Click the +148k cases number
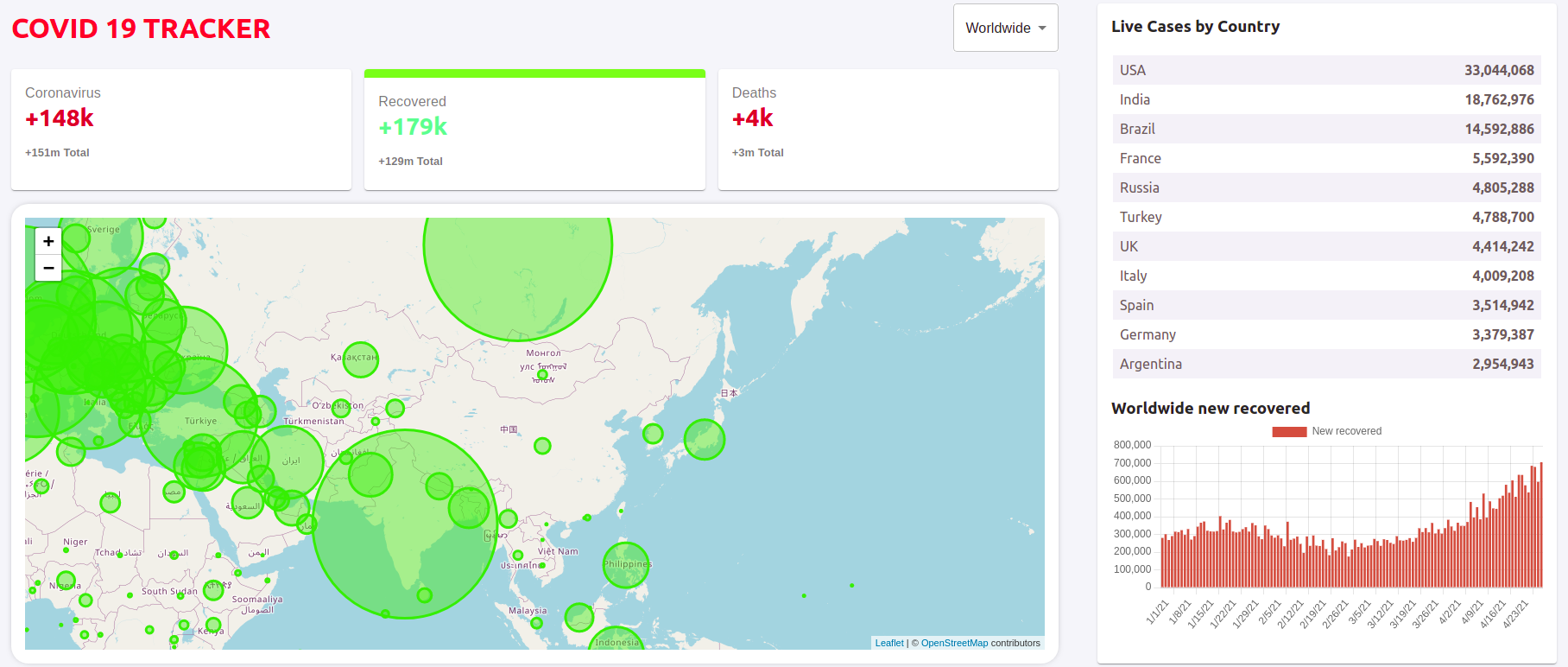The height and width of the screenshot is (667, 1568). tap(60, 118)
